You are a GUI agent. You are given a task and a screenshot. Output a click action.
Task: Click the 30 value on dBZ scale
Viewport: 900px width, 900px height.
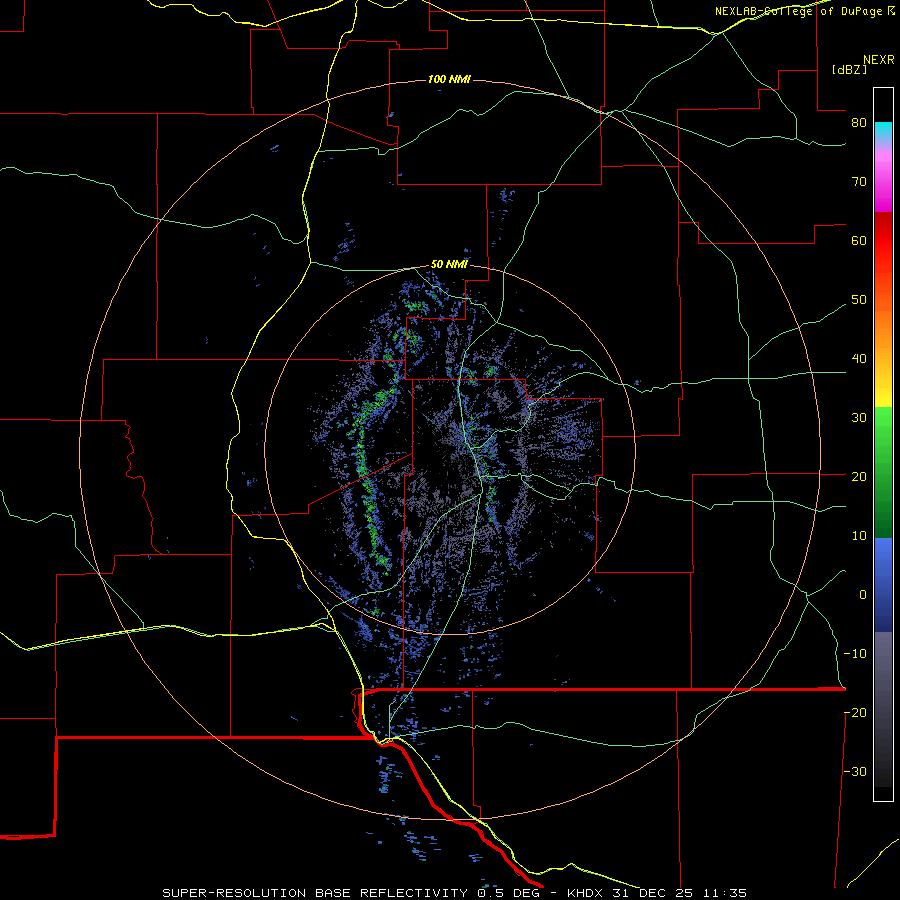pyautogui.click(x=859, y=418)
